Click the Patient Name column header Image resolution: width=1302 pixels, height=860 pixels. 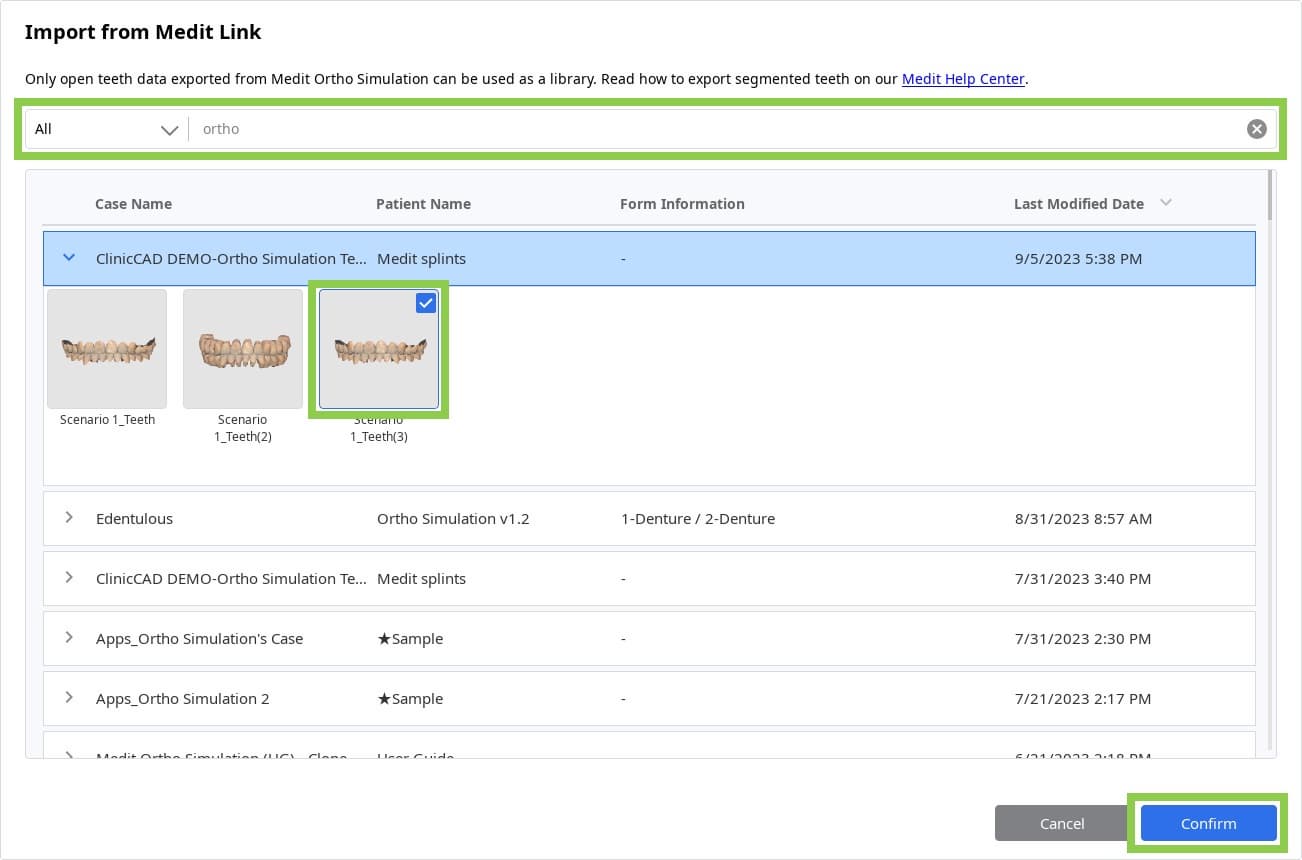coord(423,203)
